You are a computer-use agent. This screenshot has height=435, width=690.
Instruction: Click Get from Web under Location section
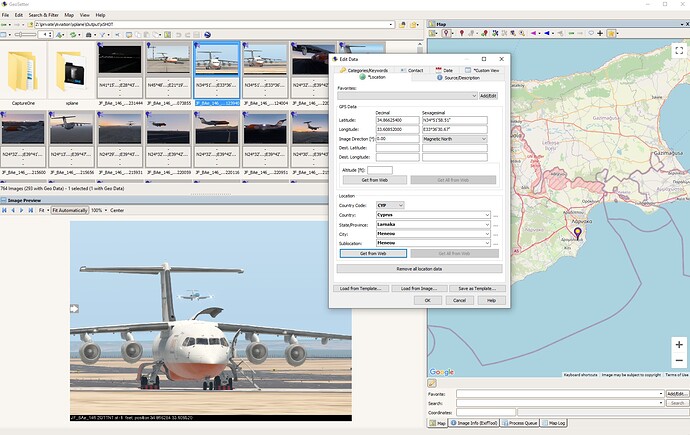373,253
